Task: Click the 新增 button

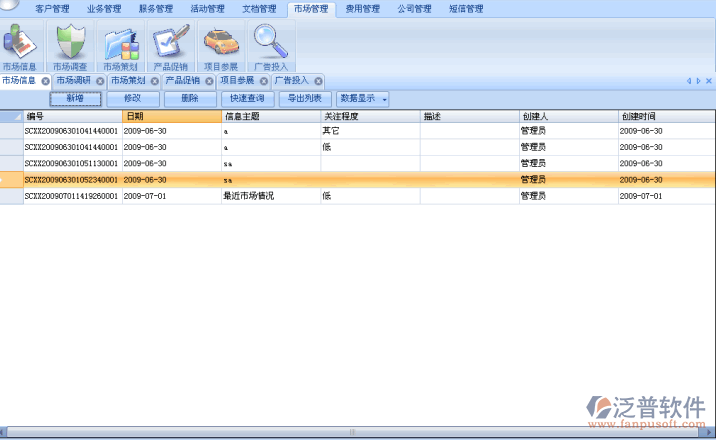Action: point(76,99)
